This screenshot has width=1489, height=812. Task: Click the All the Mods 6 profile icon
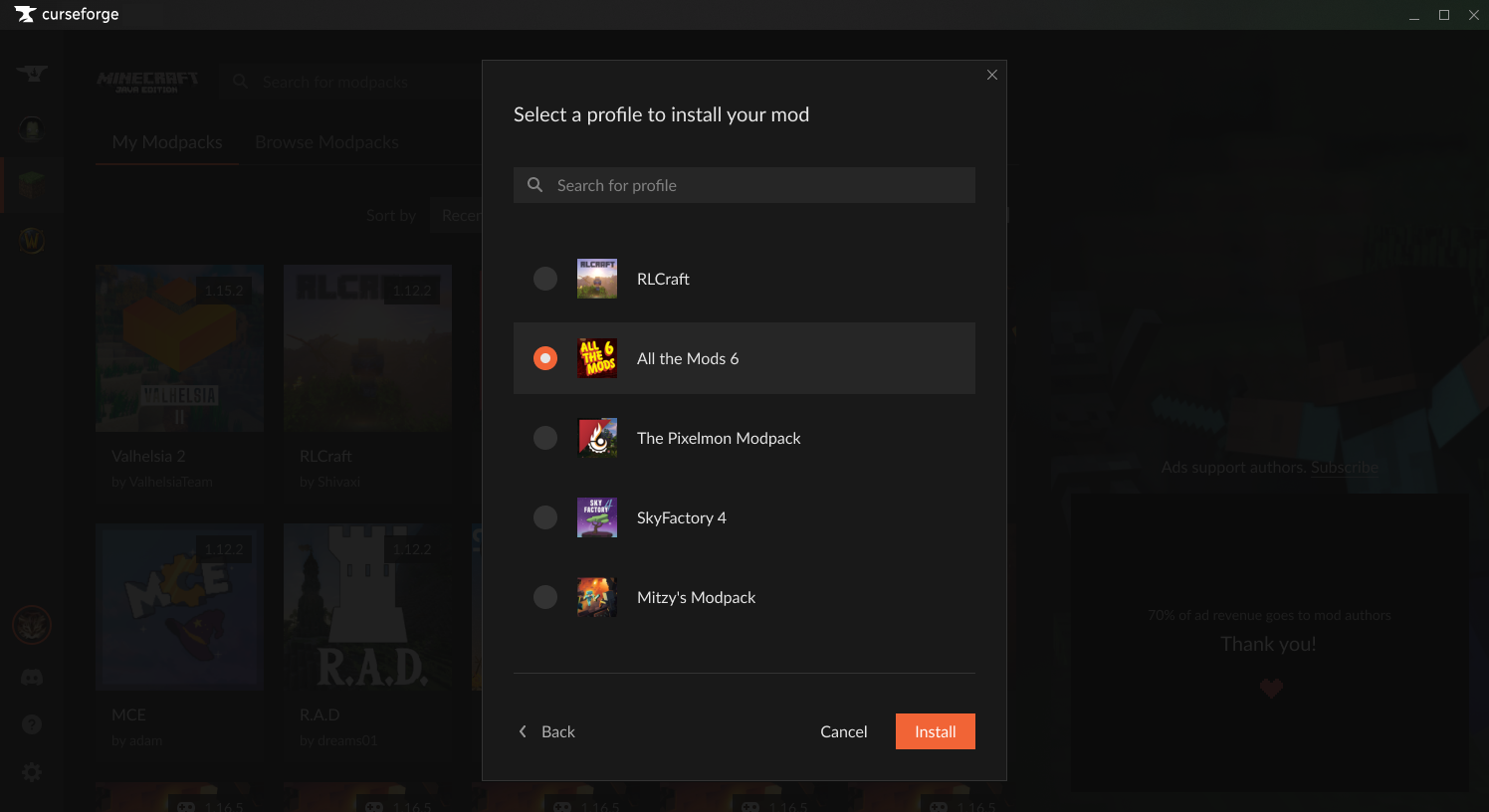597,358
